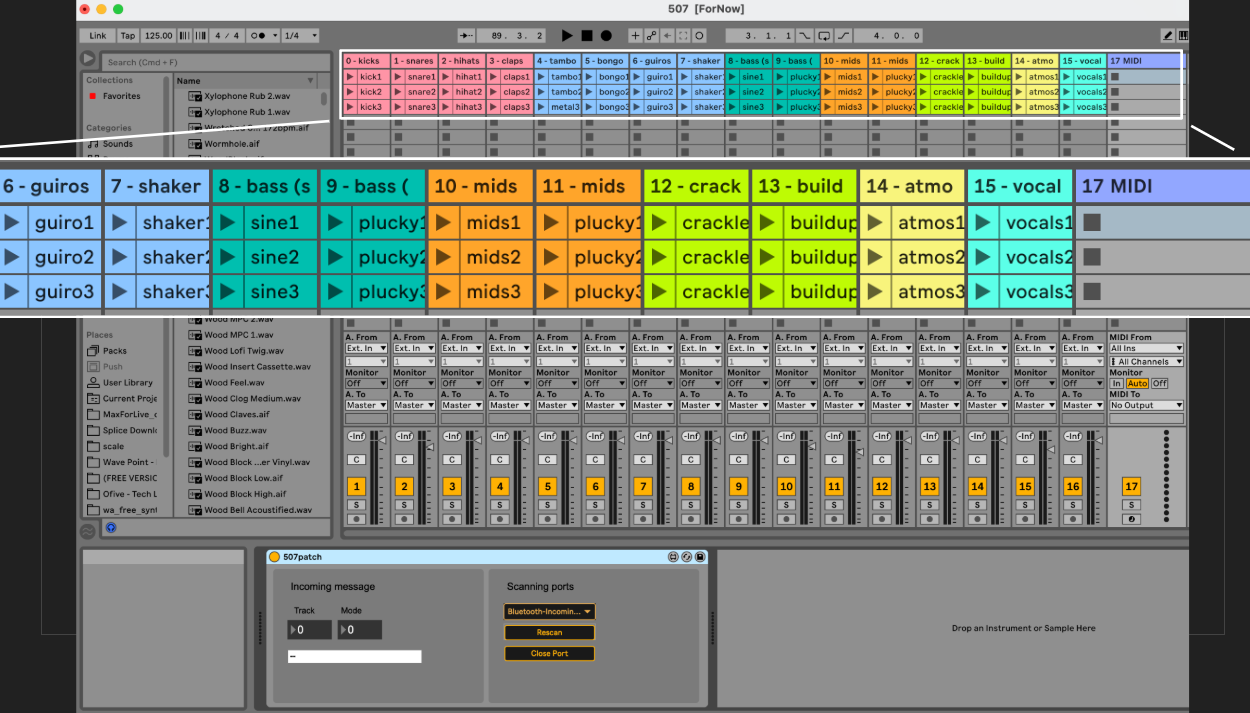This screenshot has height=713, width=1250.
Task: Click the transport Record button
Action: (x=606, y=35)
